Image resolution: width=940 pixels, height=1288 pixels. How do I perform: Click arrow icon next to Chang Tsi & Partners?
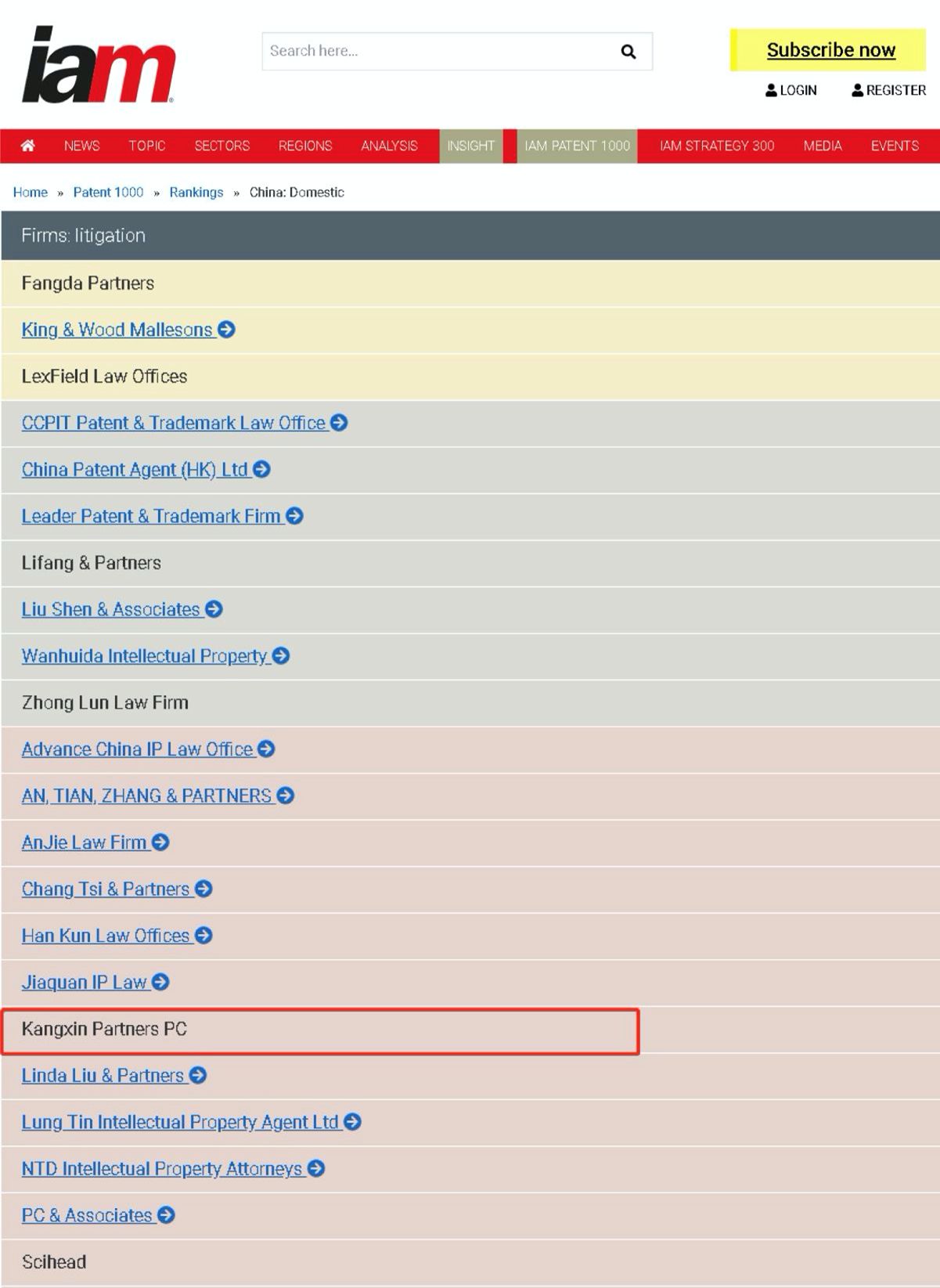(203, 889)
